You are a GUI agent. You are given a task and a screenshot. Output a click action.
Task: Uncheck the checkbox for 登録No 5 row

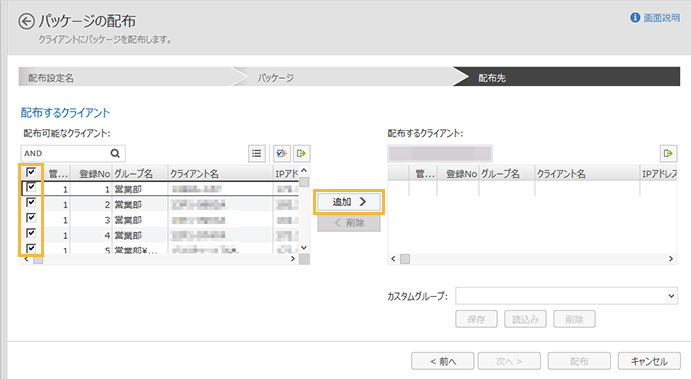coord(31,248)
